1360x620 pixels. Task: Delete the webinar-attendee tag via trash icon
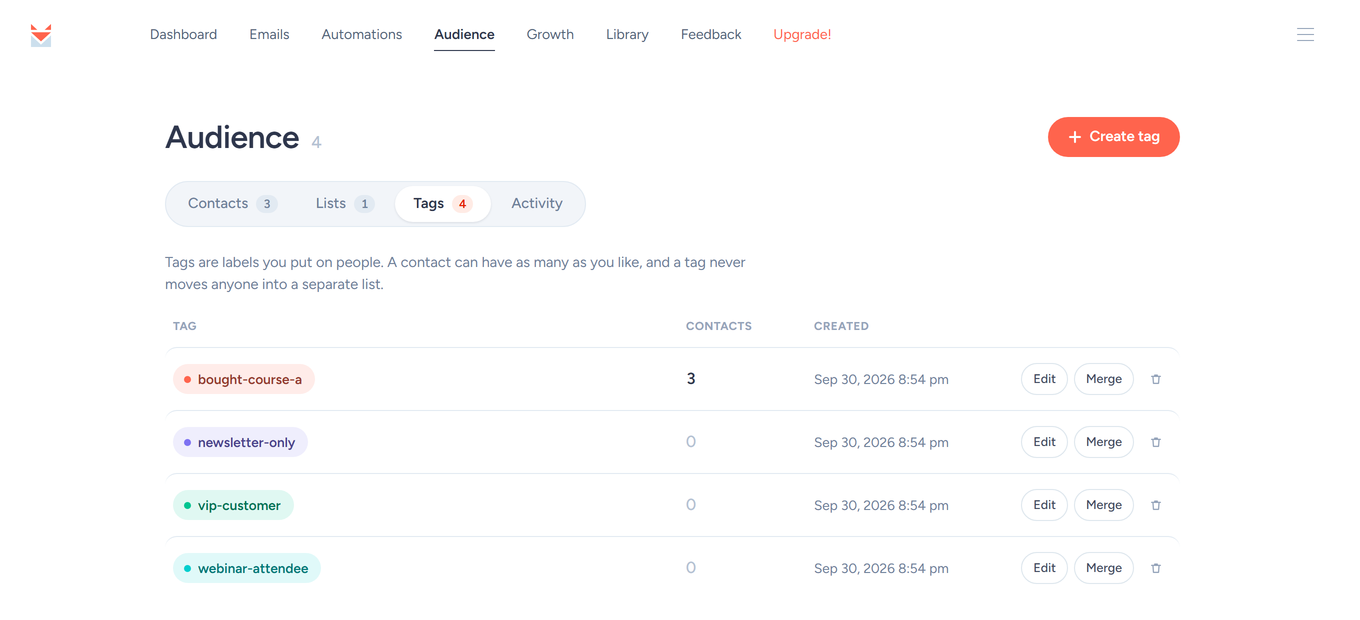pyautogui.click(x=1156, y=568)
